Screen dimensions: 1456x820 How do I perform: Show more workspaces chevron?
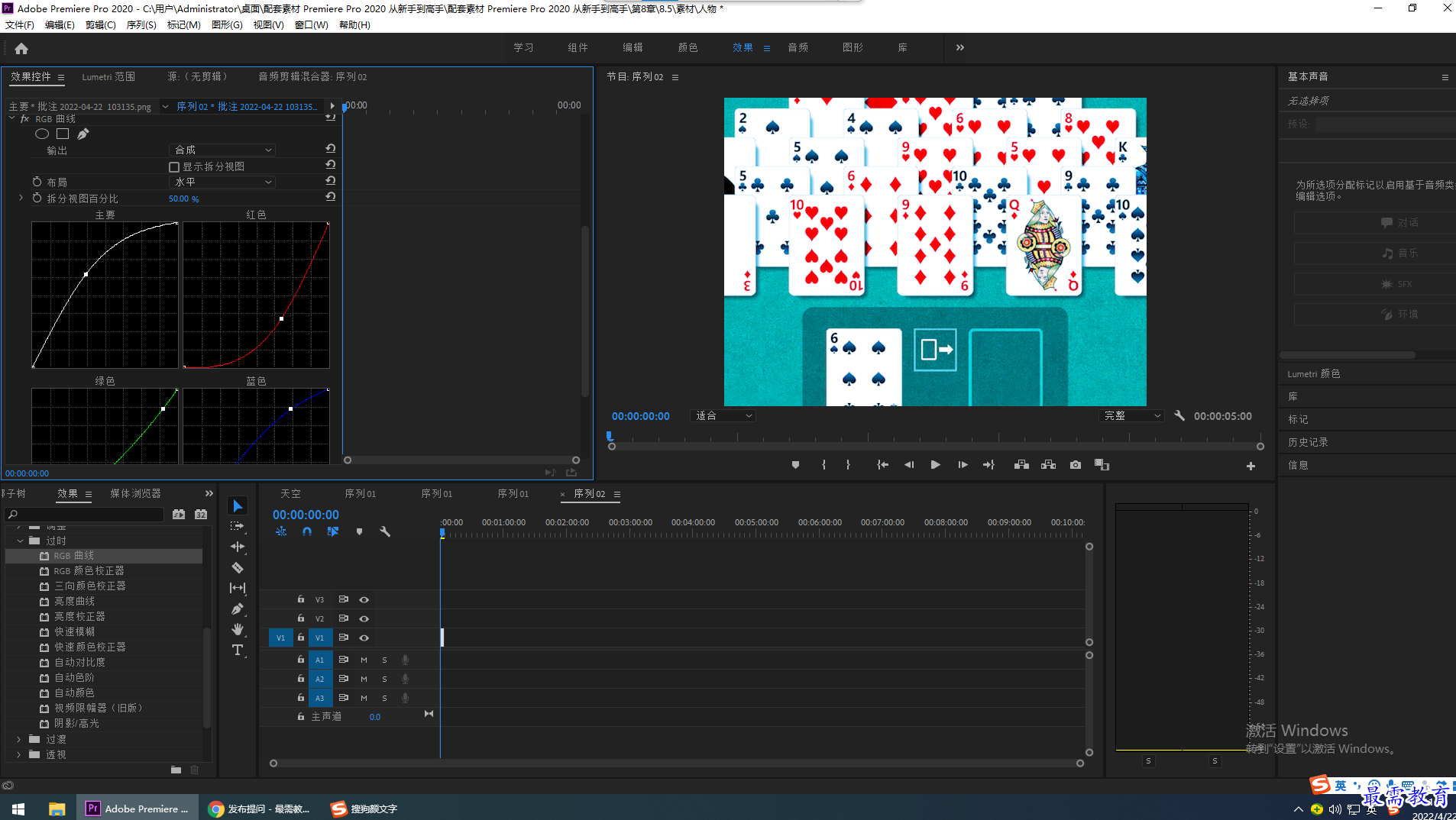pos(960,47)
